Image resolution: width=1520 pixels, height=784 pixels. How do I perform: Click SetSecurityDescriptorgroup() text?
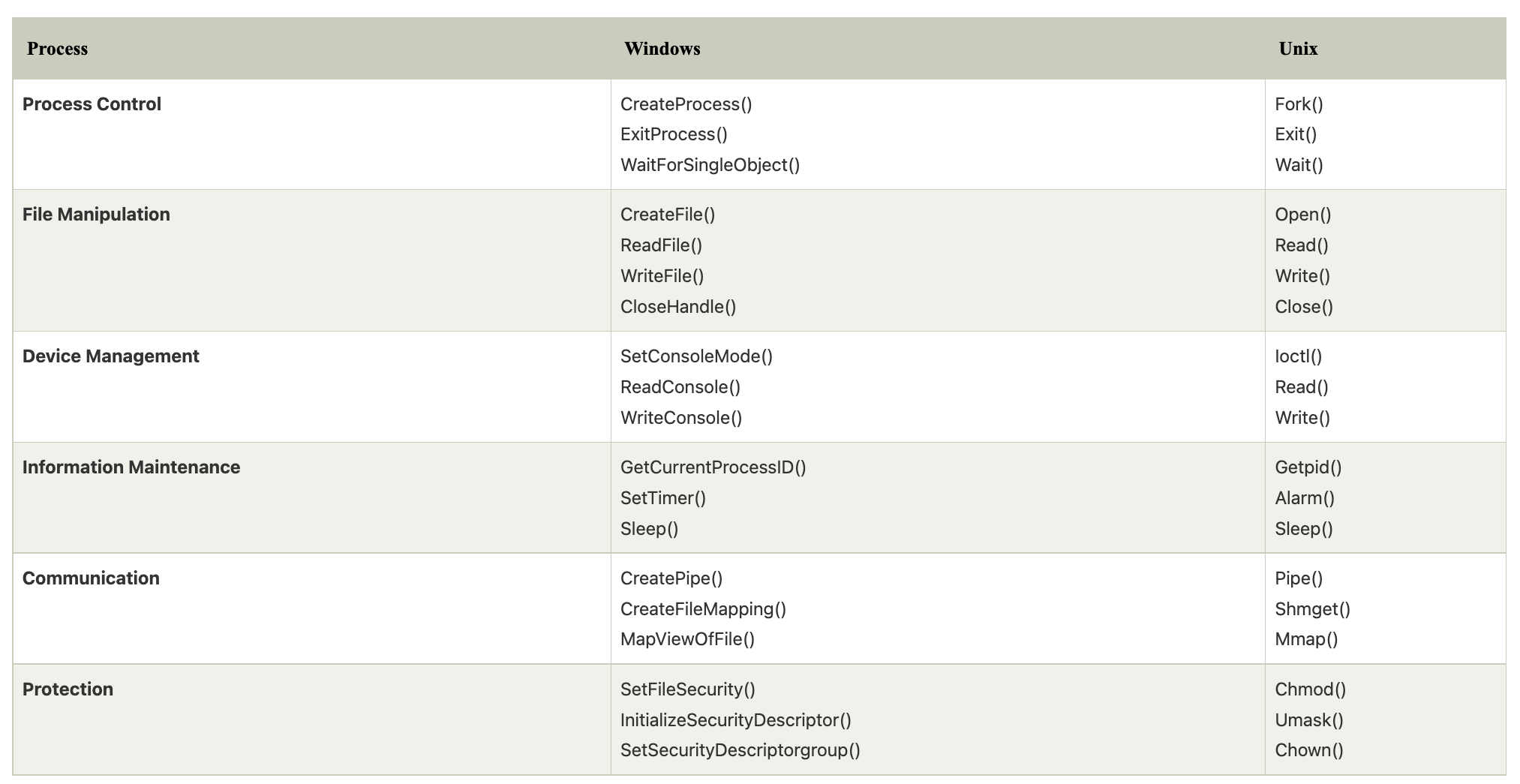tap(740, 750)
